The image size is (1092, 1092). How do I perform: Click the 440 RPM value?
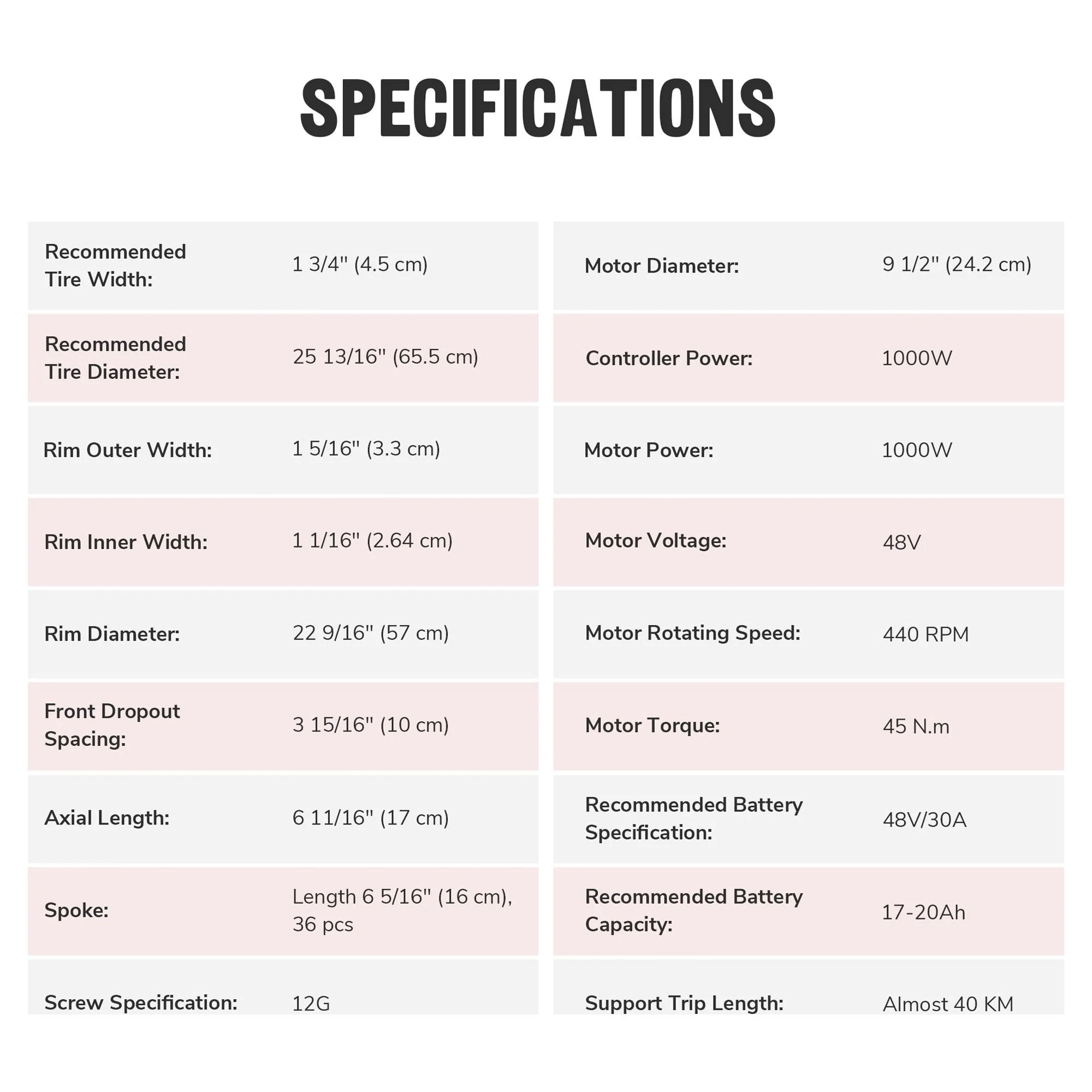pos(925,634)
